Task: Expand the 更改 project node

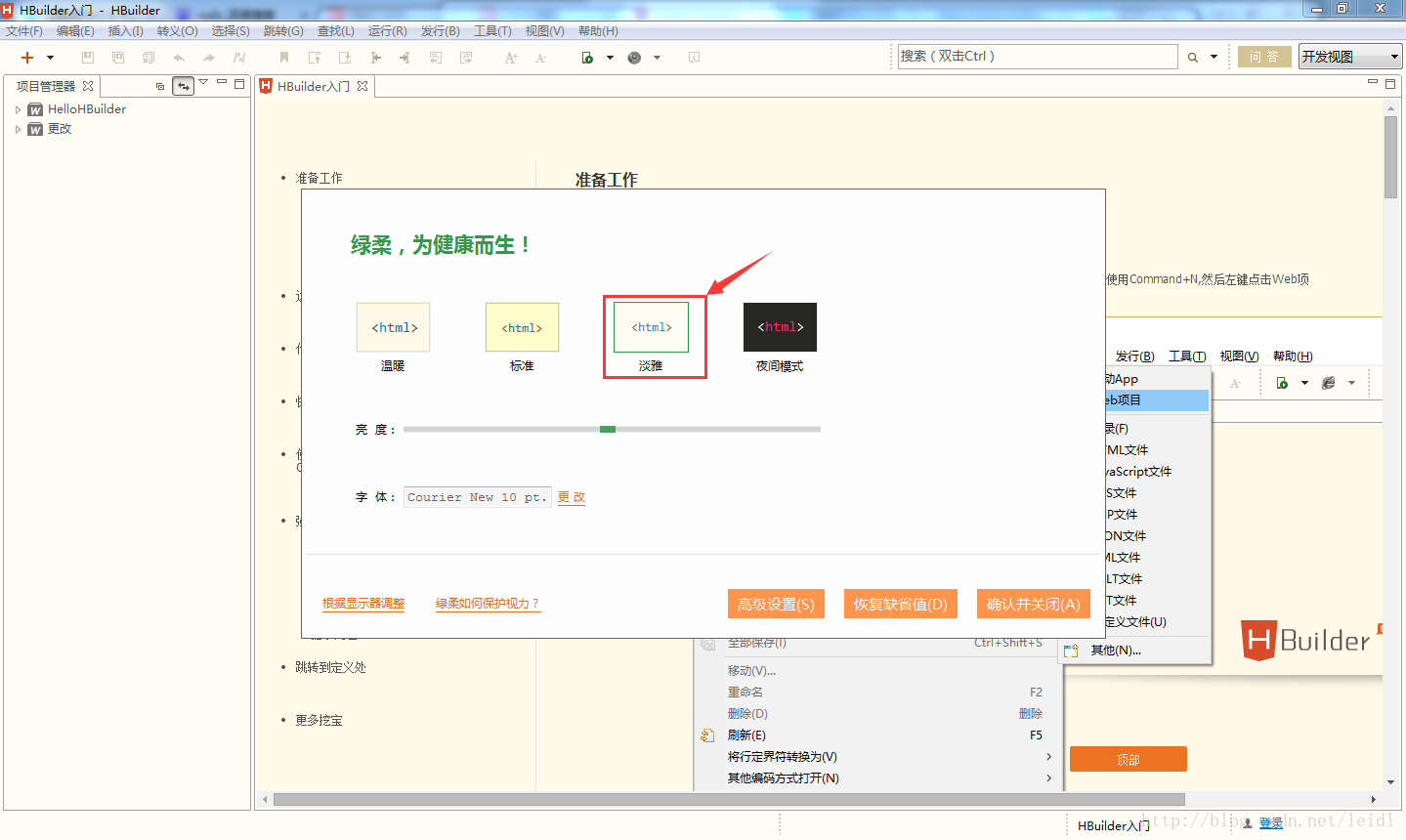Action: tap(18, 129)
